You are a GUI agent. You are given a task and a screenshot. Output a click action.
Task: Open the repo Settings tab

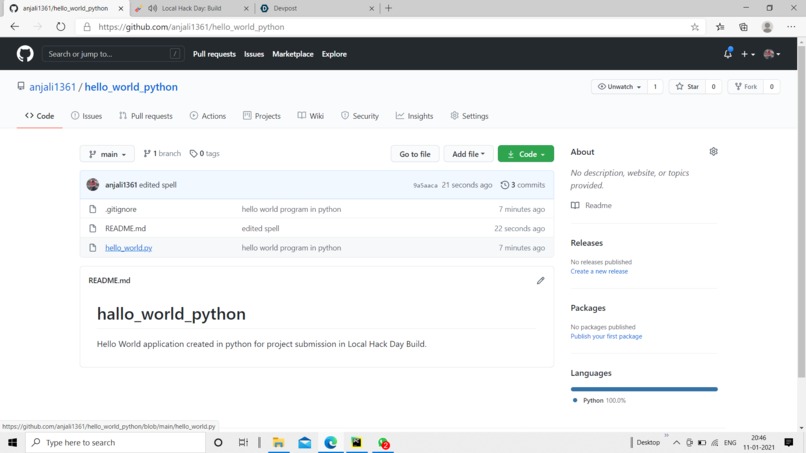(x=469, y=116)
